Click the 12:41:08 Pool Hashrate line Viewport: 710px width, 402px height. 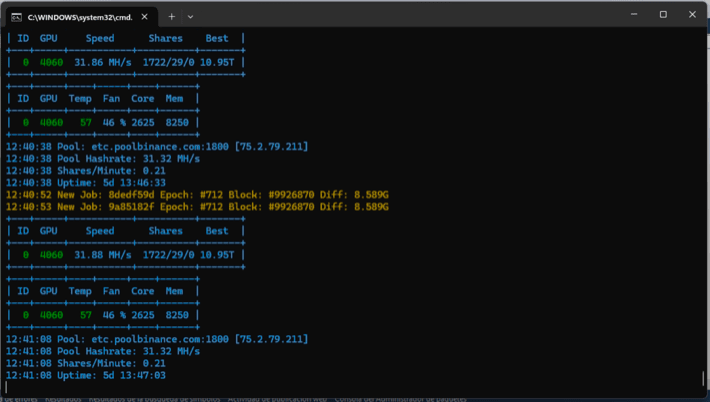point(103,351)
